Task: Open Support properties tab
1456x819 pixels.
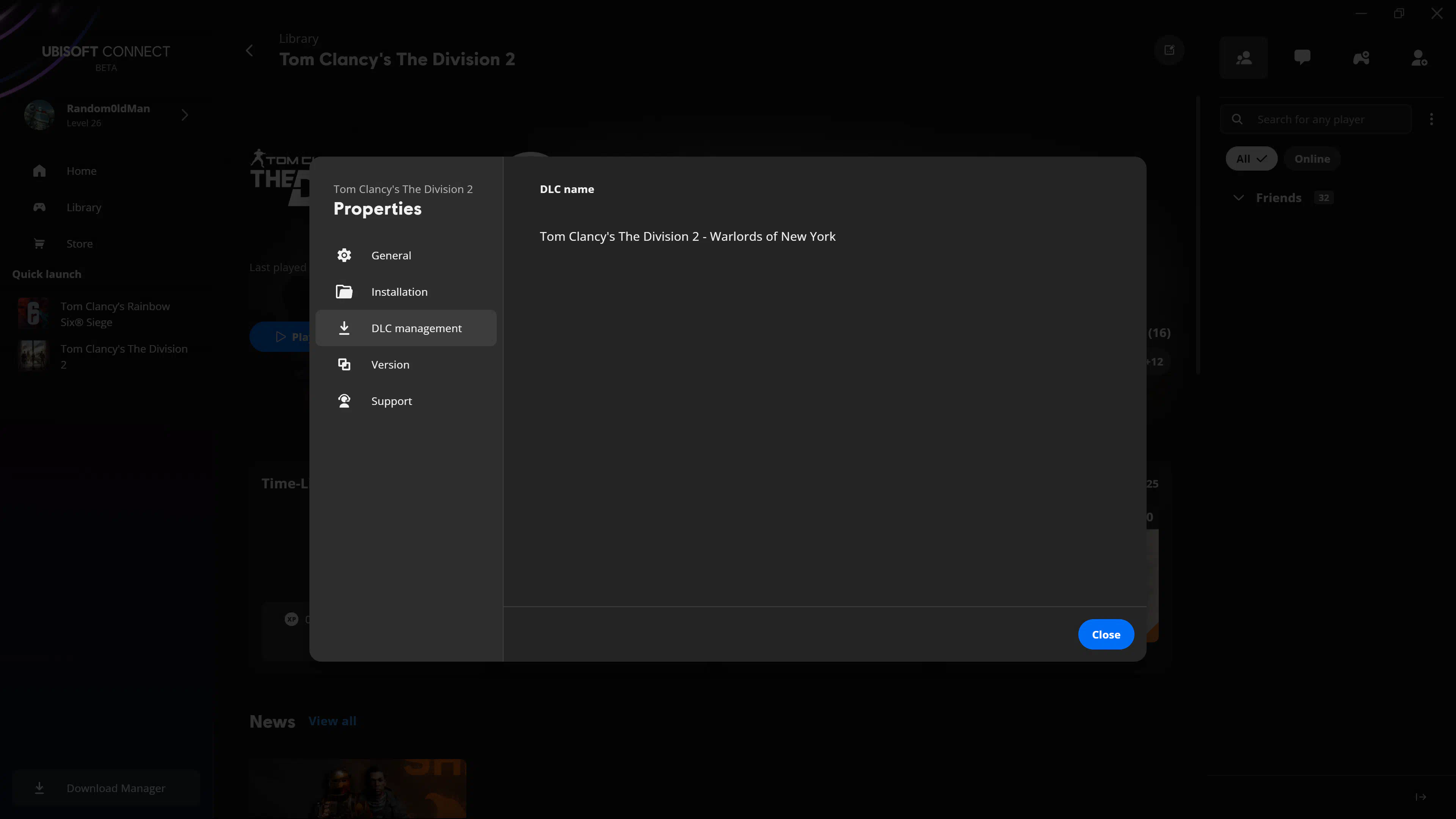Action: pyautogui.click(x=406, y=401)
